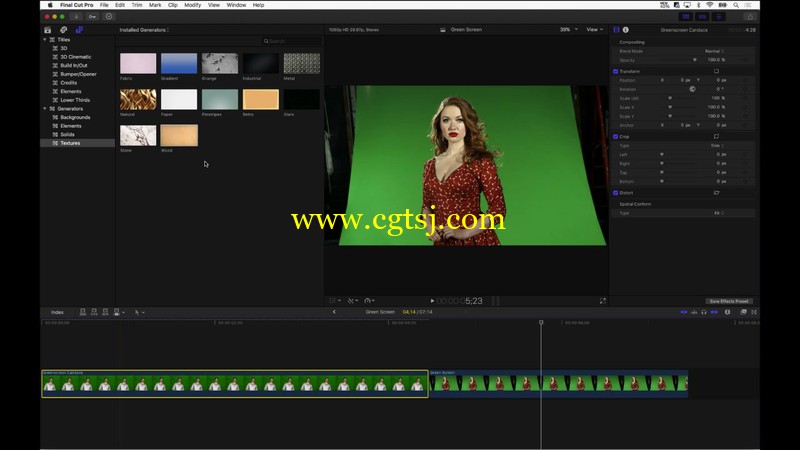This screenshot has width=800, height=450.
Task: Click the Distort on-screen controls icon
Action: coord(716,193)
